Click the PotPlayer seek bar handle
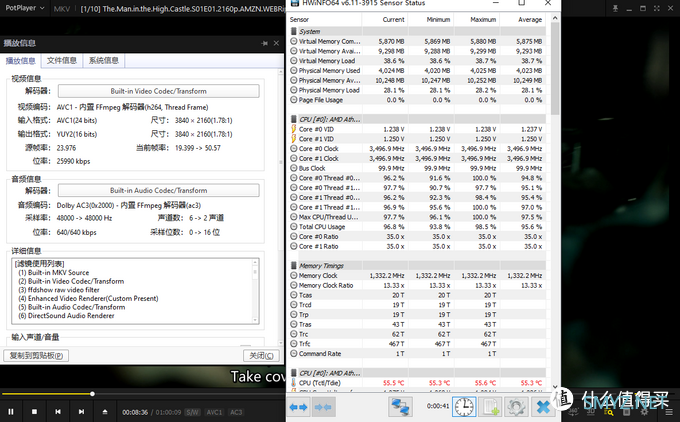 (x=92, y=394)
